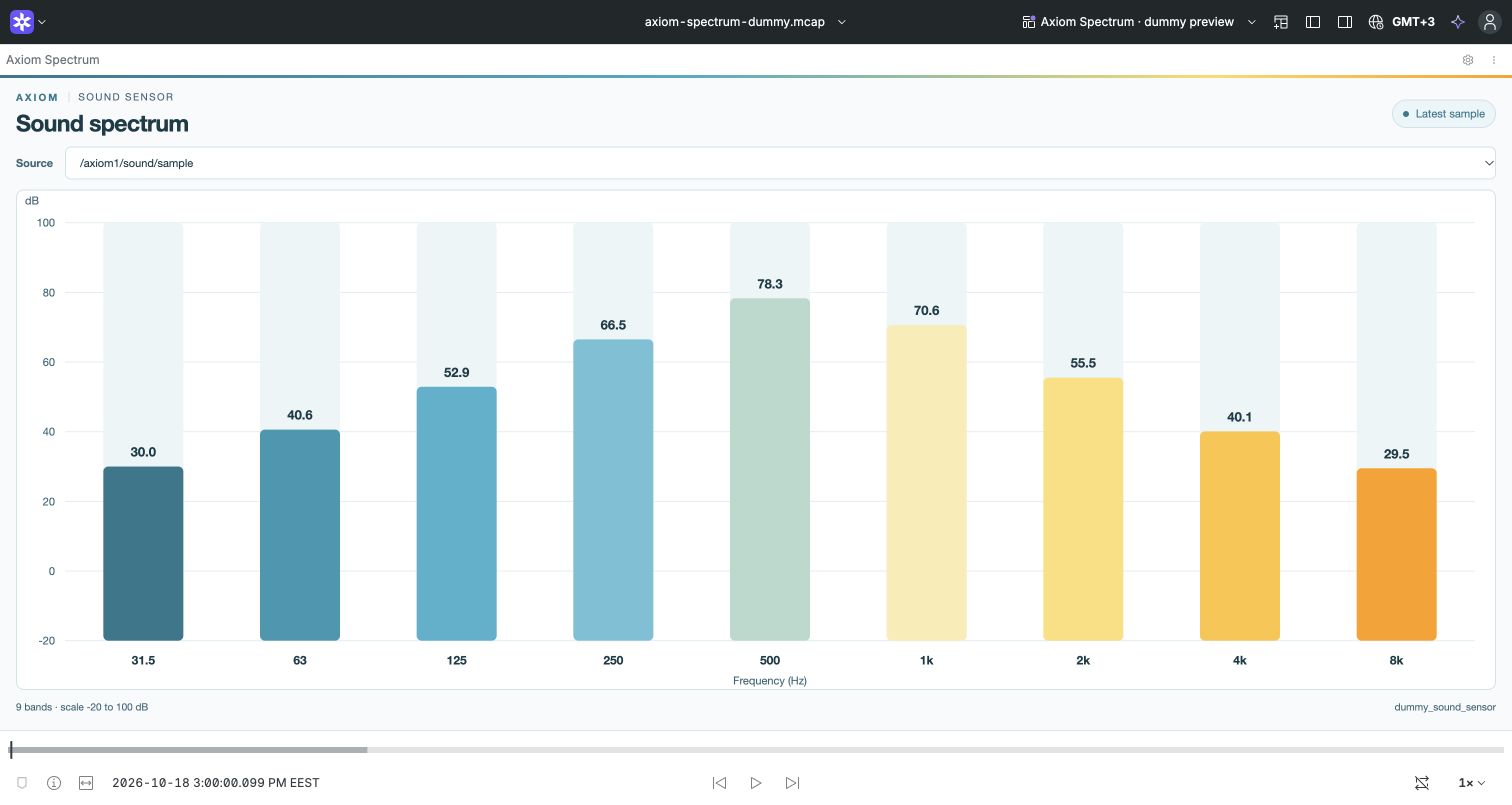Click the GMT+3 timezone label

click(x=1413, y=22)
